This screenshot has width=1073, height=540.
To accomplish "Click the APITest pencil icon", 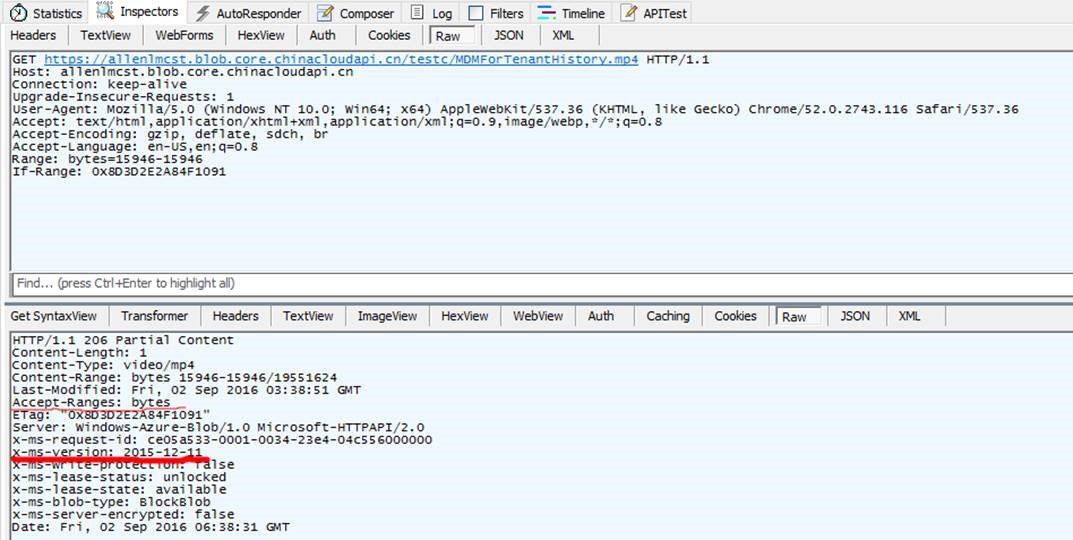I will [628, 14].
